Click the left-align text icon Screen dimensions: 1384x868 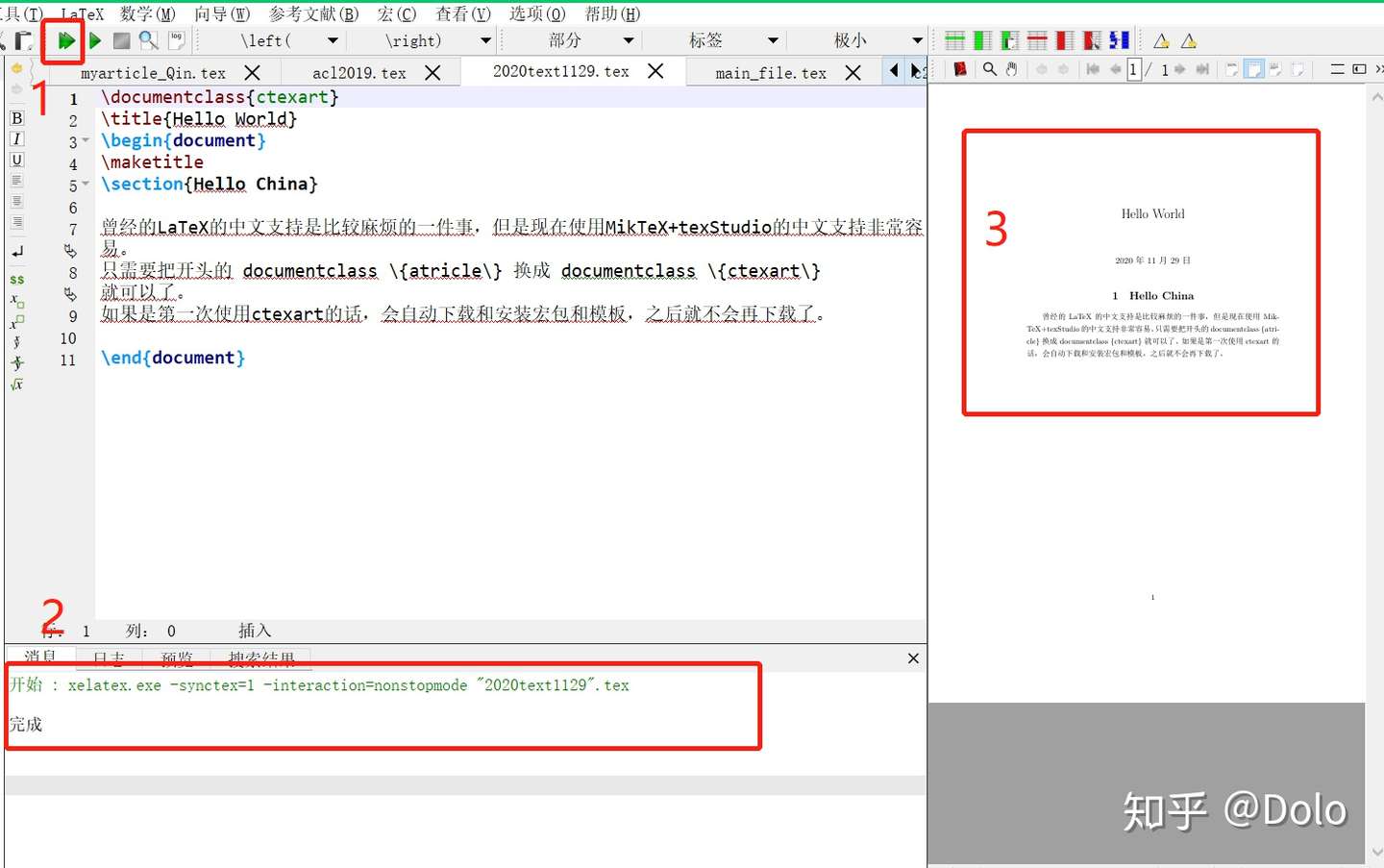pos(16,181)
